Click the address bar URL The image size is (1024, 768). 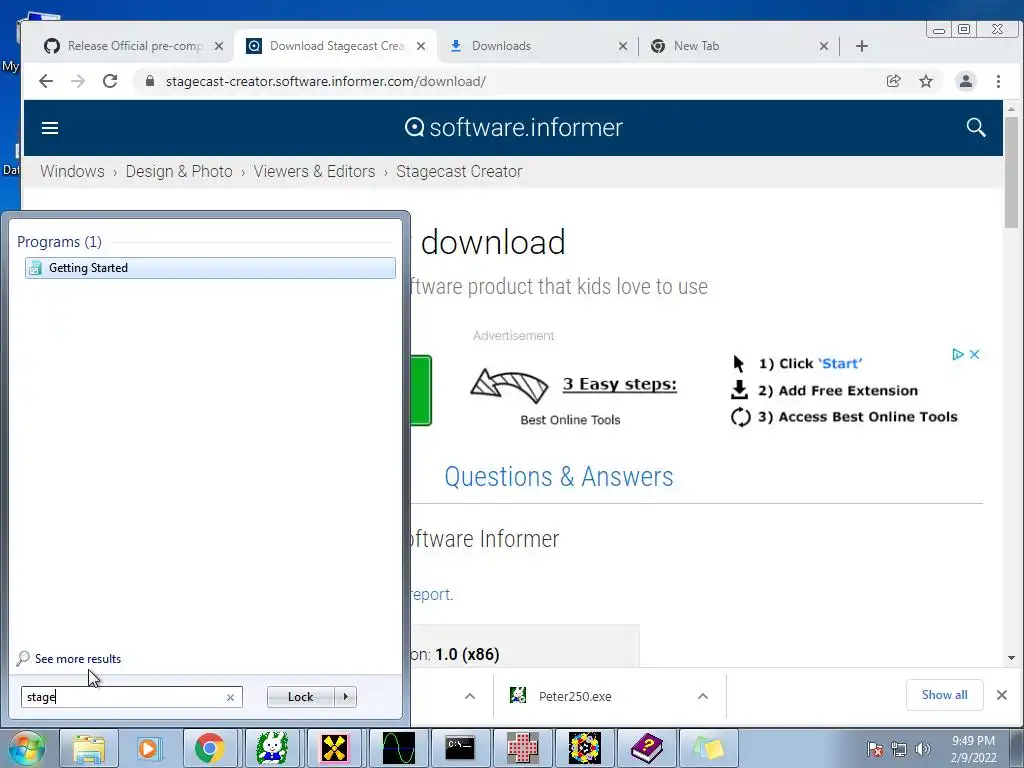coord(325,81)
